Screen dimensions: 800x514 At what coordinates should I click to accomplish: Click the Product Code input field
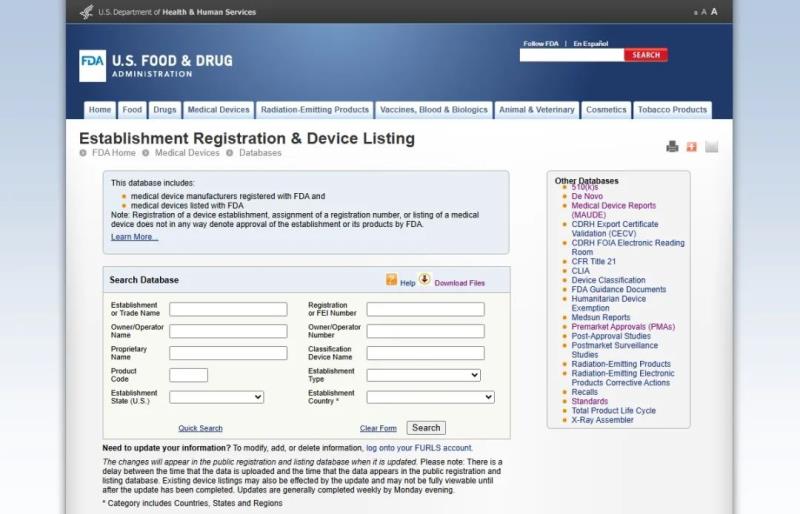[x=188, y=375]
